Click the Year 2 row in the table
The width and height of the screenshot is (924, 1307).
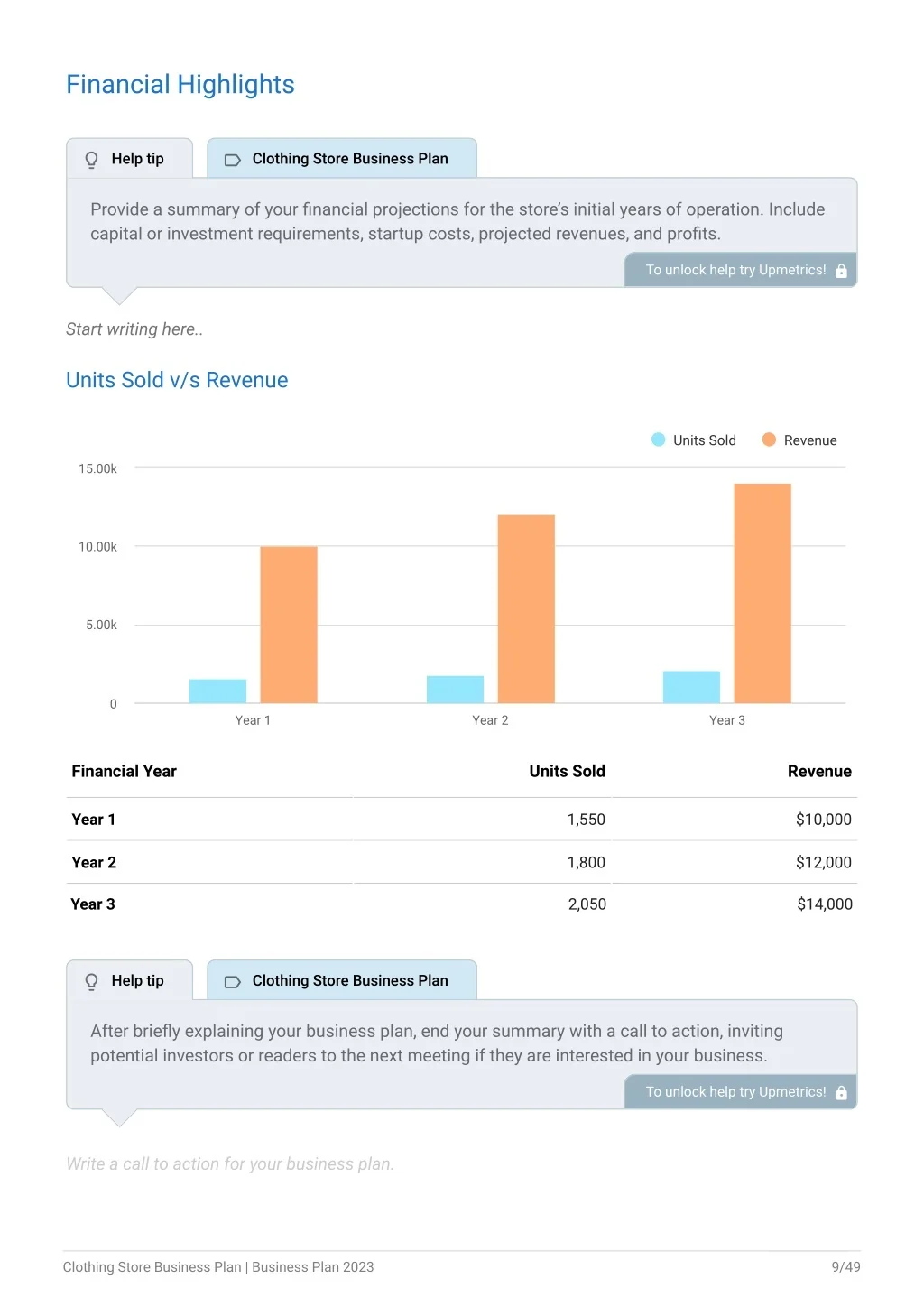tap(462, 863)
